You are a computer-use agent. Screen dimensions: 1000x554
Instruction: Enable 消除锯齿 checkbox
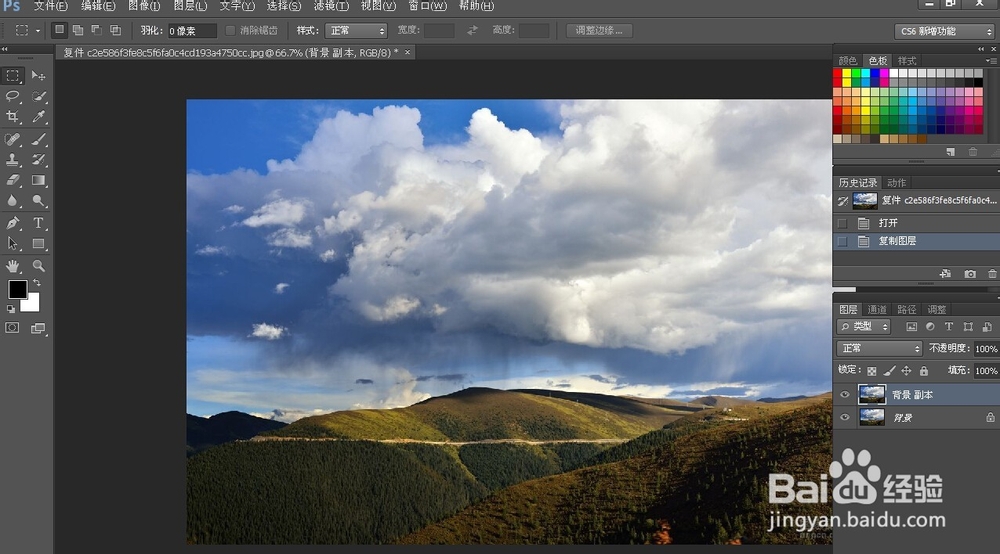click(x=231, y=31)
